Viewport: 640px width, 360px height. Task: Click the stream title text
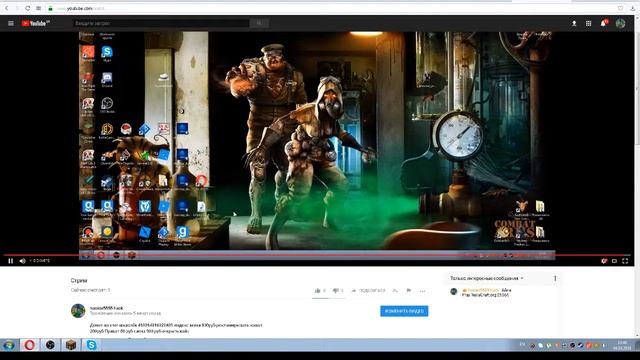[79, 280]
